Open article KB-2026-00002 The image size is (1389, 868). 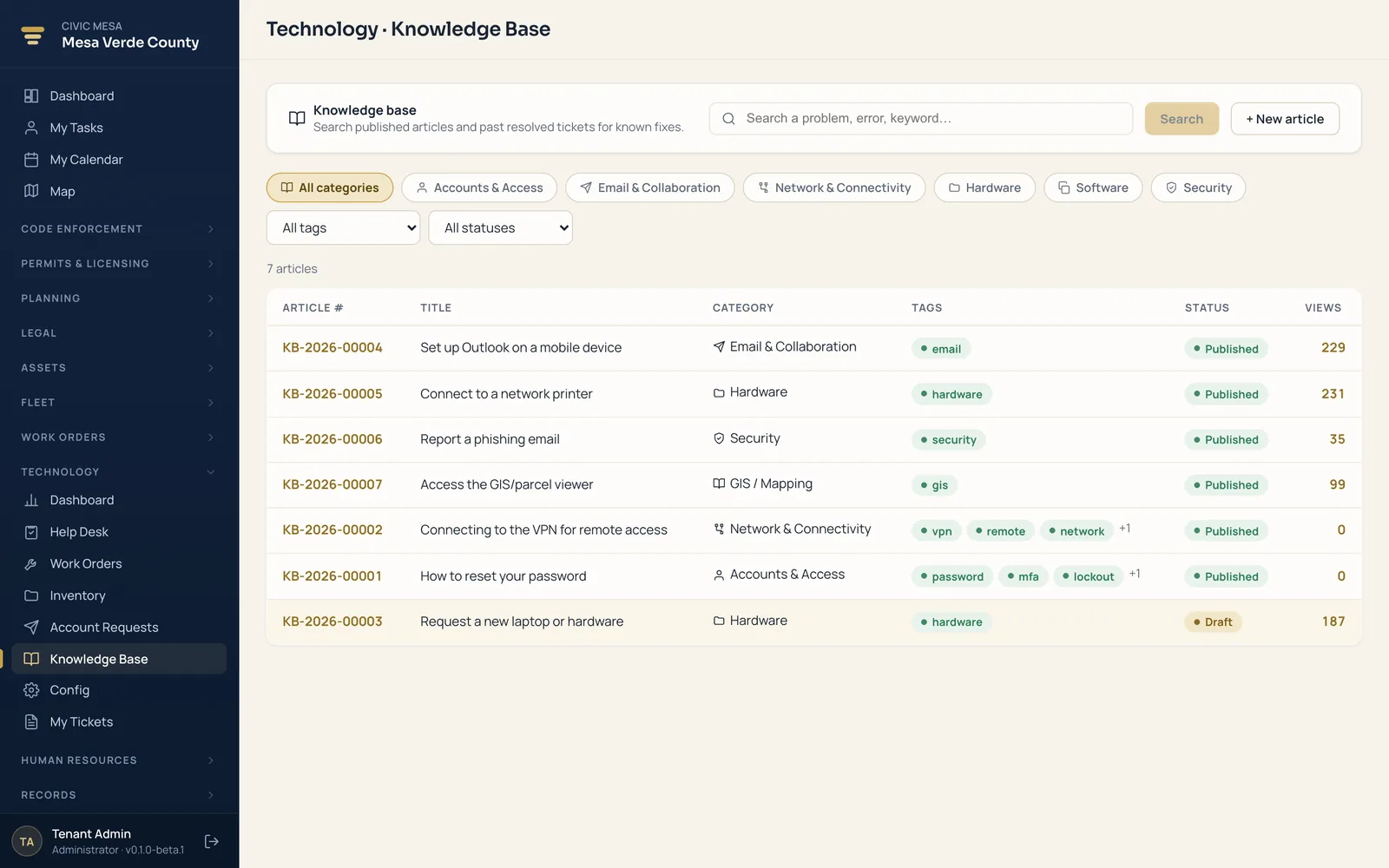point(332,530)
